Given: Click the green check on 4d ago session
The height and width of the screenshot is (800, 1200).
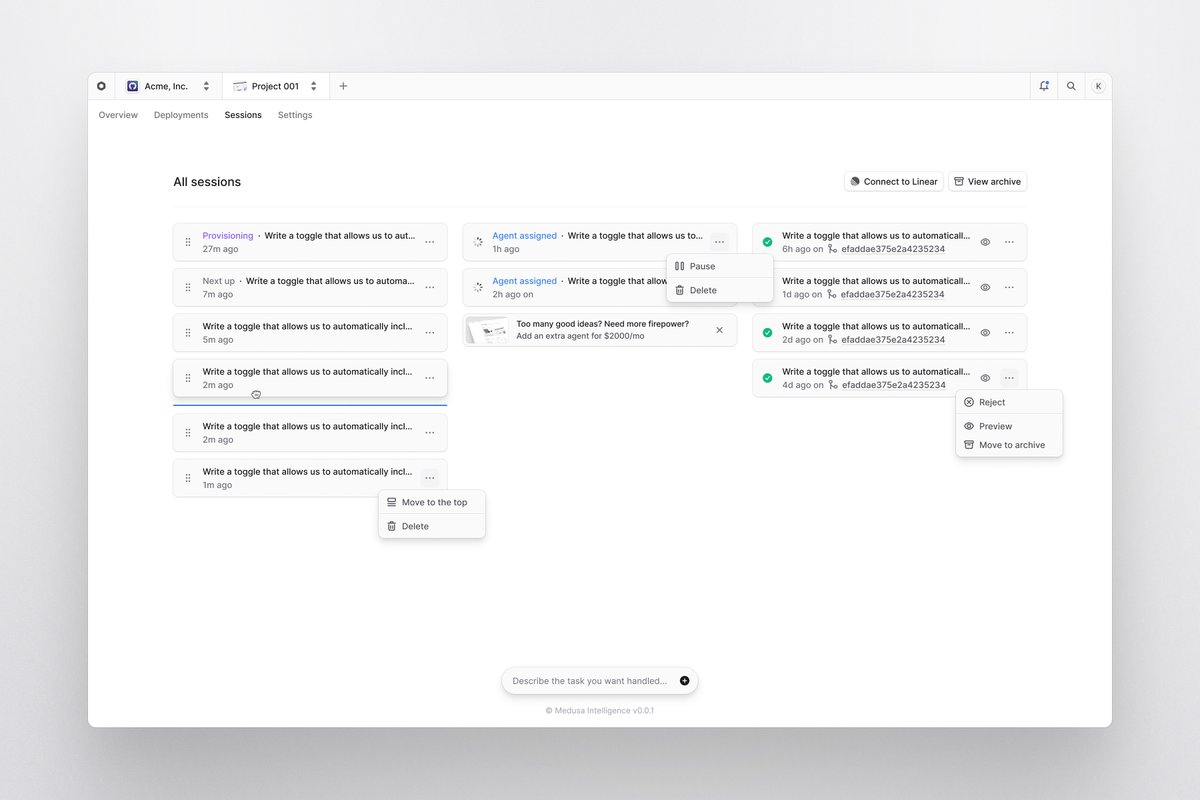Looking at the screenshot, I should (x=767, y=378).
